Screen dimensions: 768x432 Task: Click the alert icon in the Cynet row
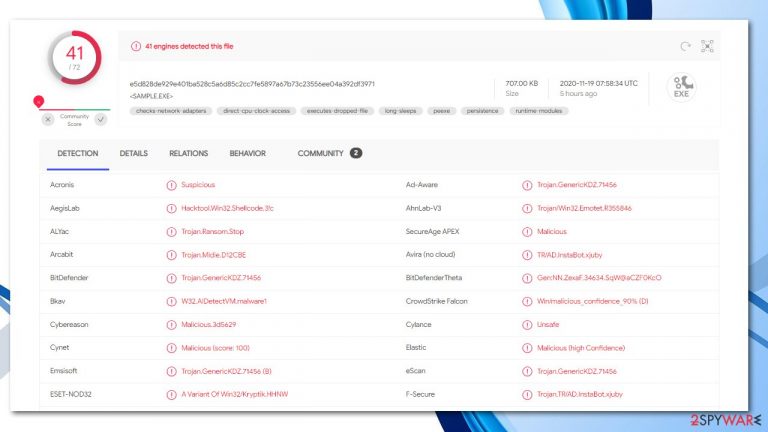point(171,348)
